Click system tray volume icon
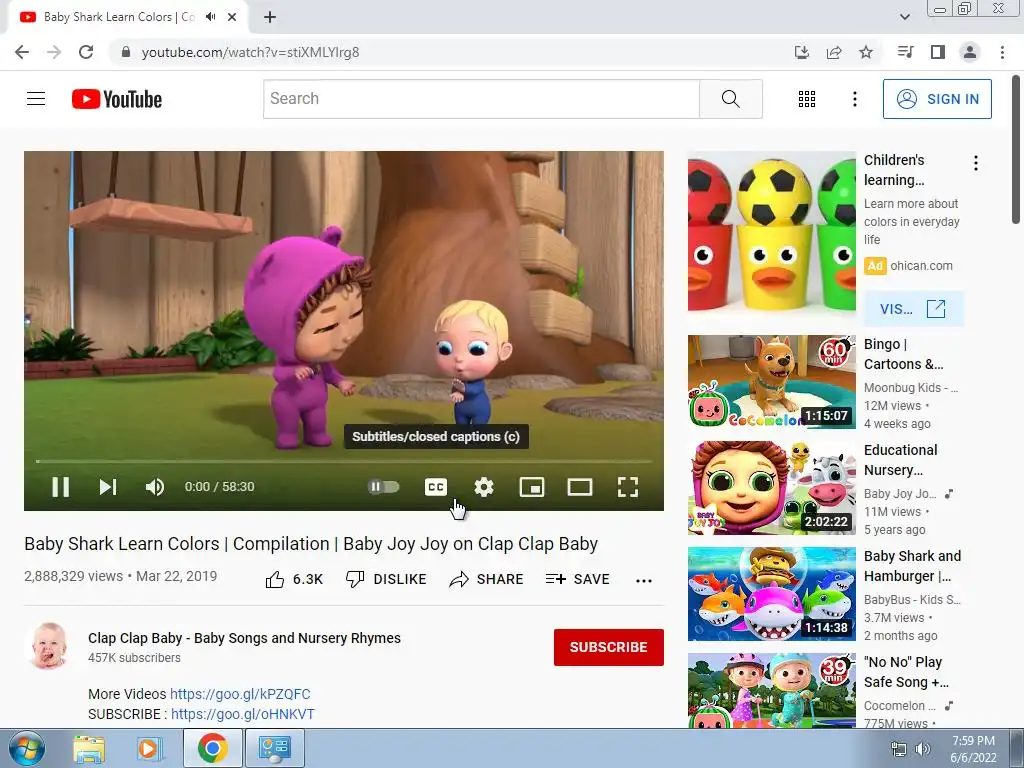 pyautogui.click(x=923, y=749)
